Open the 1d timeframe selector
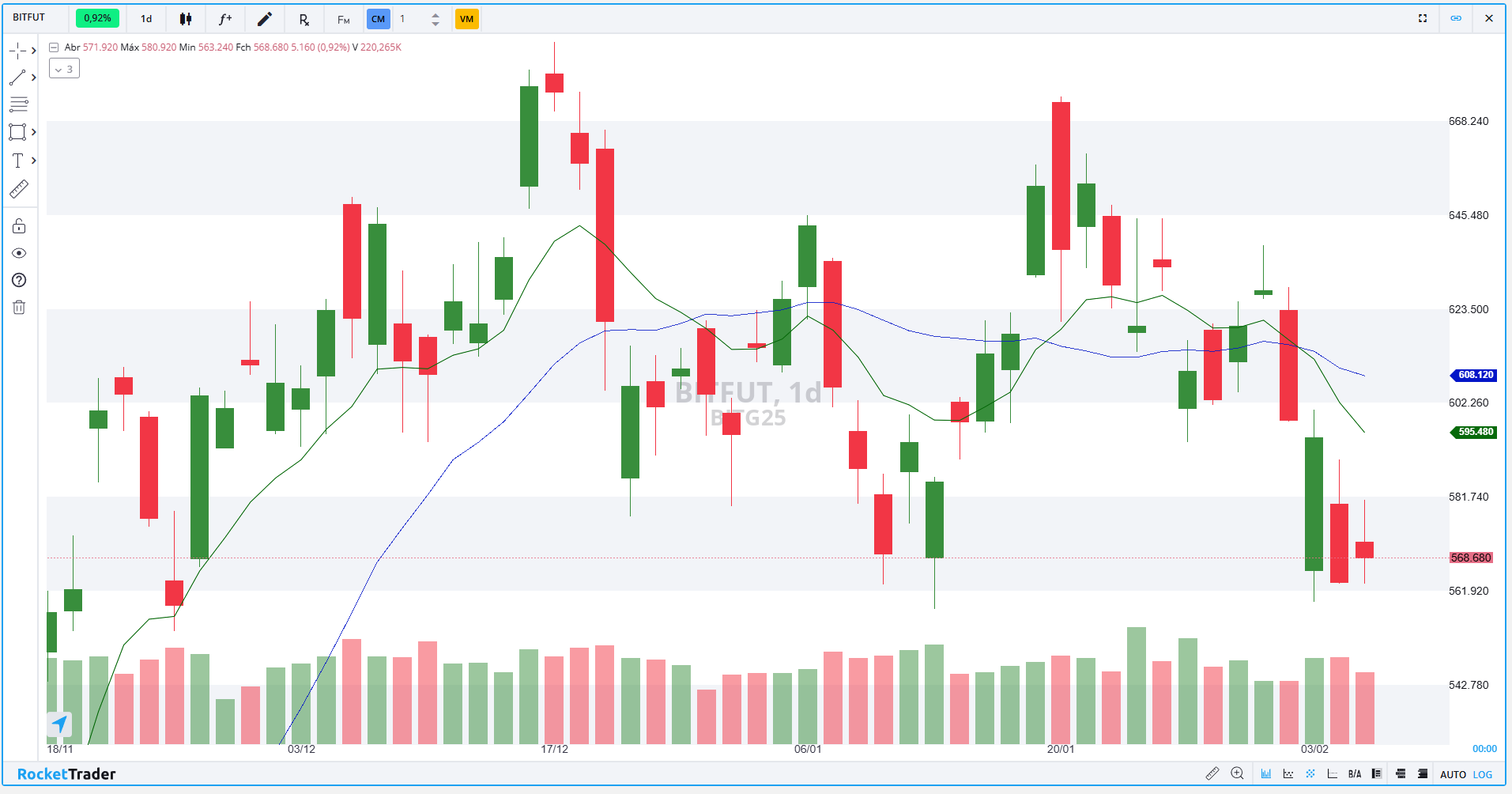Screen dimensions: 1512x794 click(x=146, y=19)
